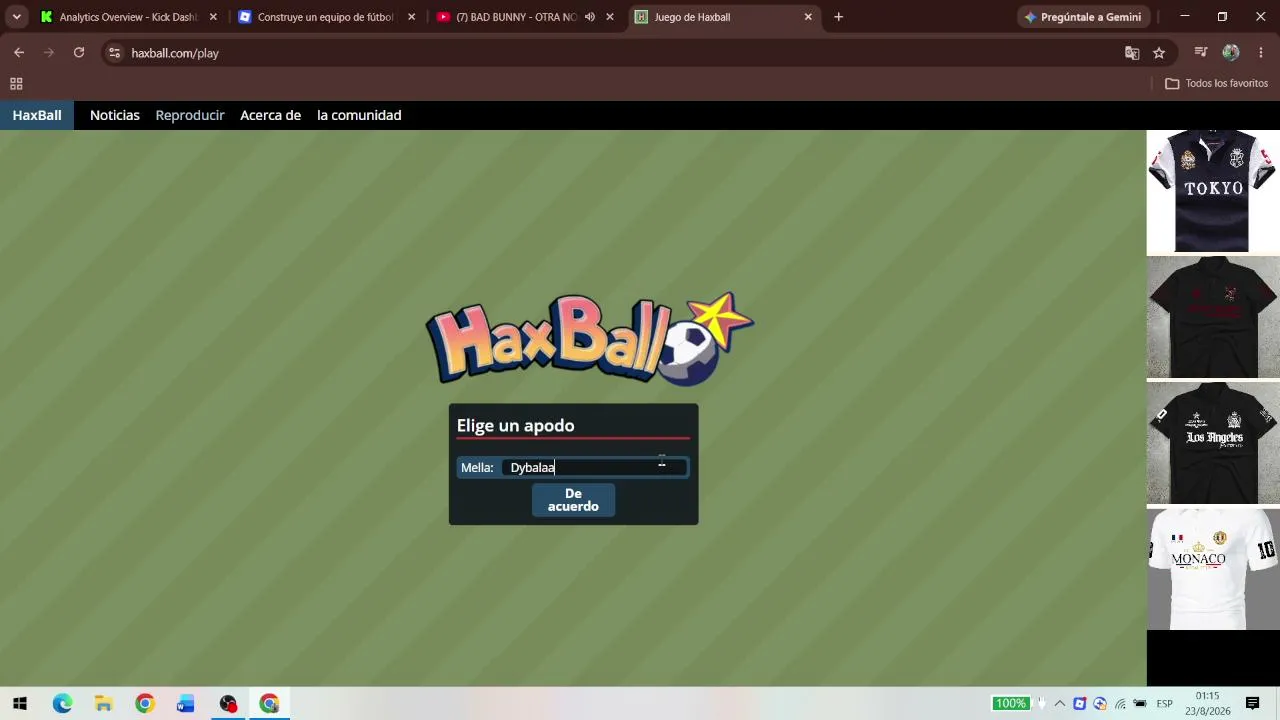1280x720 pixels.
Task: Close the Bad Bunny YouTube tab
Action: [610, 17]
